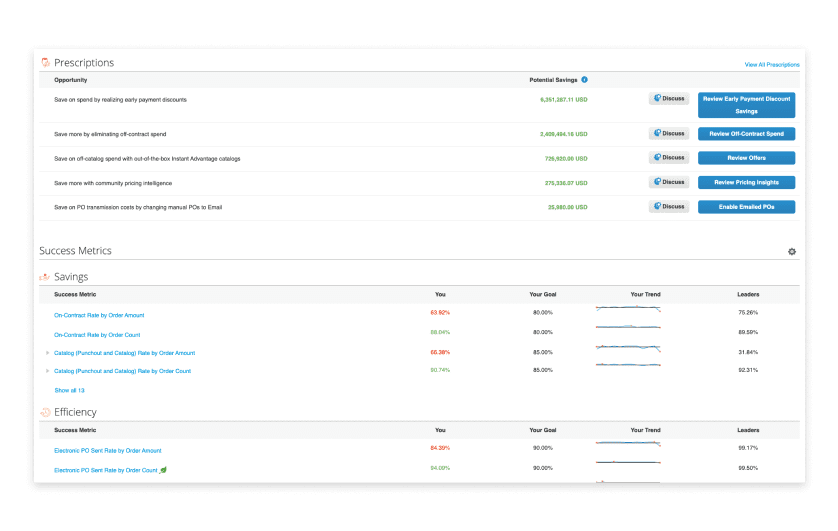This screenshot has height=531, width=838.
Task: Click the Potential Savings info icon
Action: (584, 80)
